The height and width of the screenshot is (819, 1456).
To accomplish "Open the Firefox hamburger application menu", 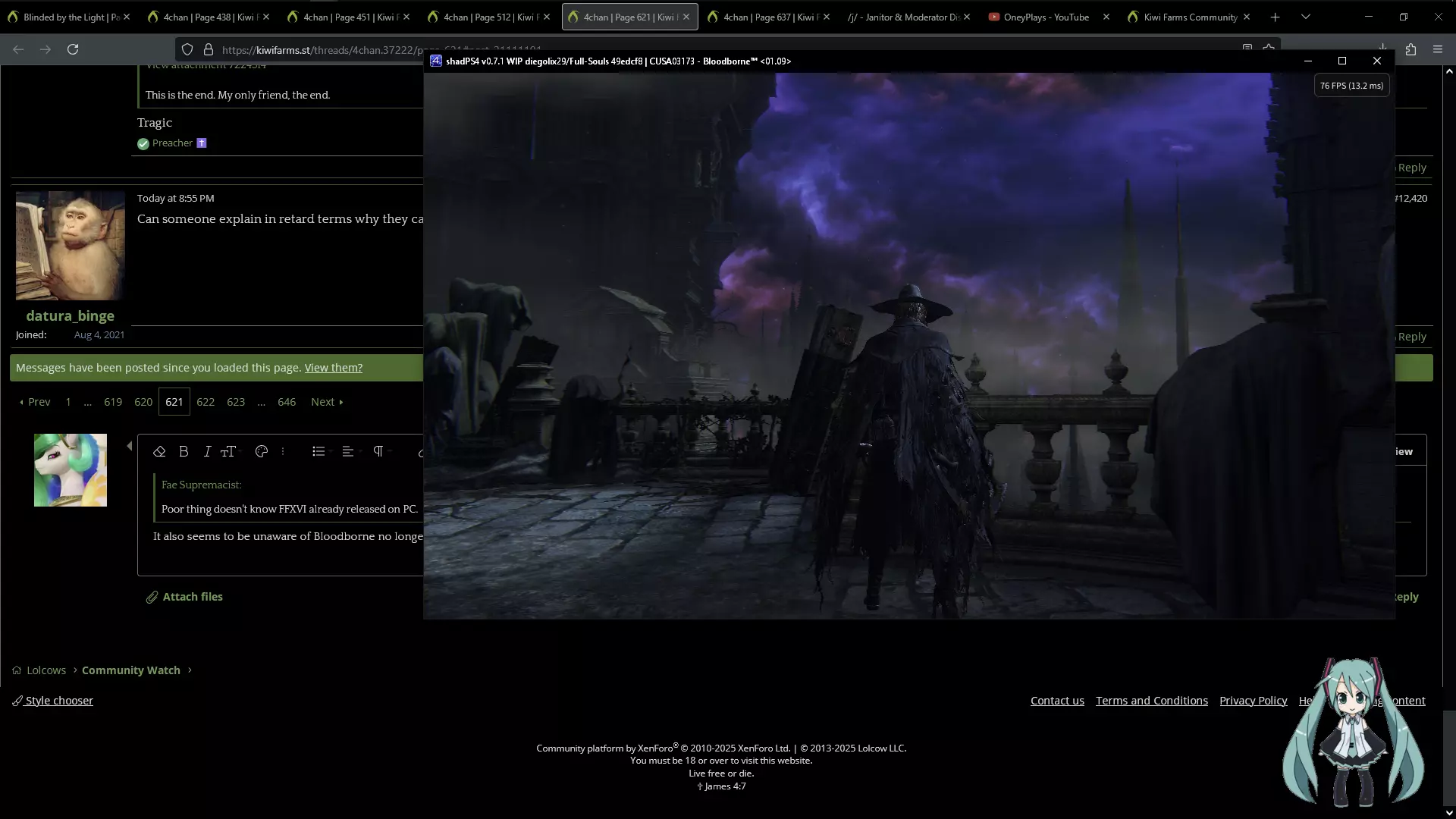I will point(1438,49).
